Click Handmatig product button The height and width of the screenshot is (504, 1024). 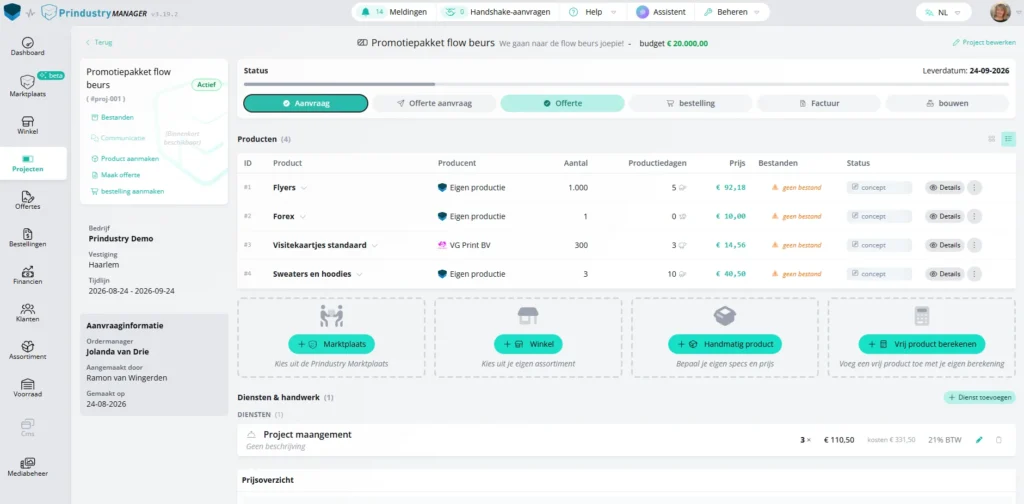pyautogui.click(x=725, y=344)
